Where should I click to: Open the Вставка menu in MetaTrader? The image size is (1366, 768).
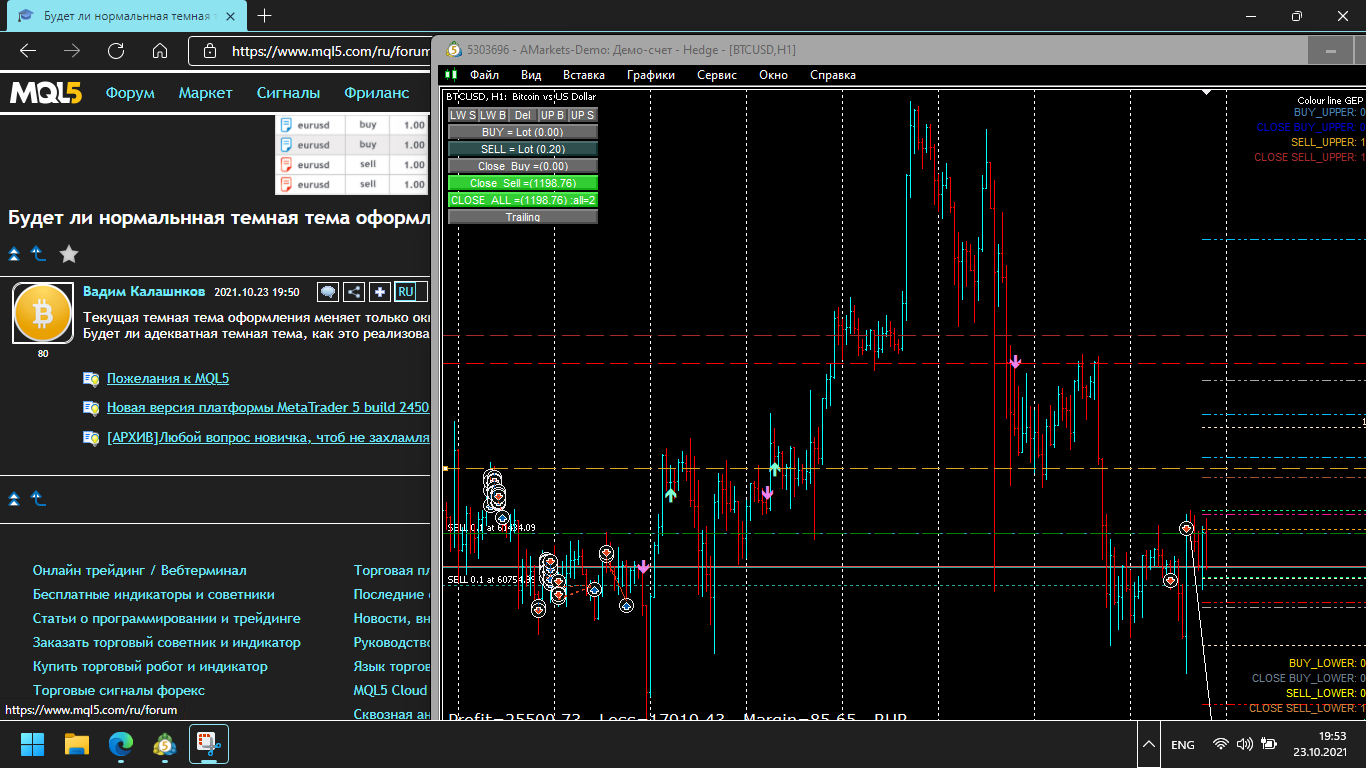click(x=584, y=75)
